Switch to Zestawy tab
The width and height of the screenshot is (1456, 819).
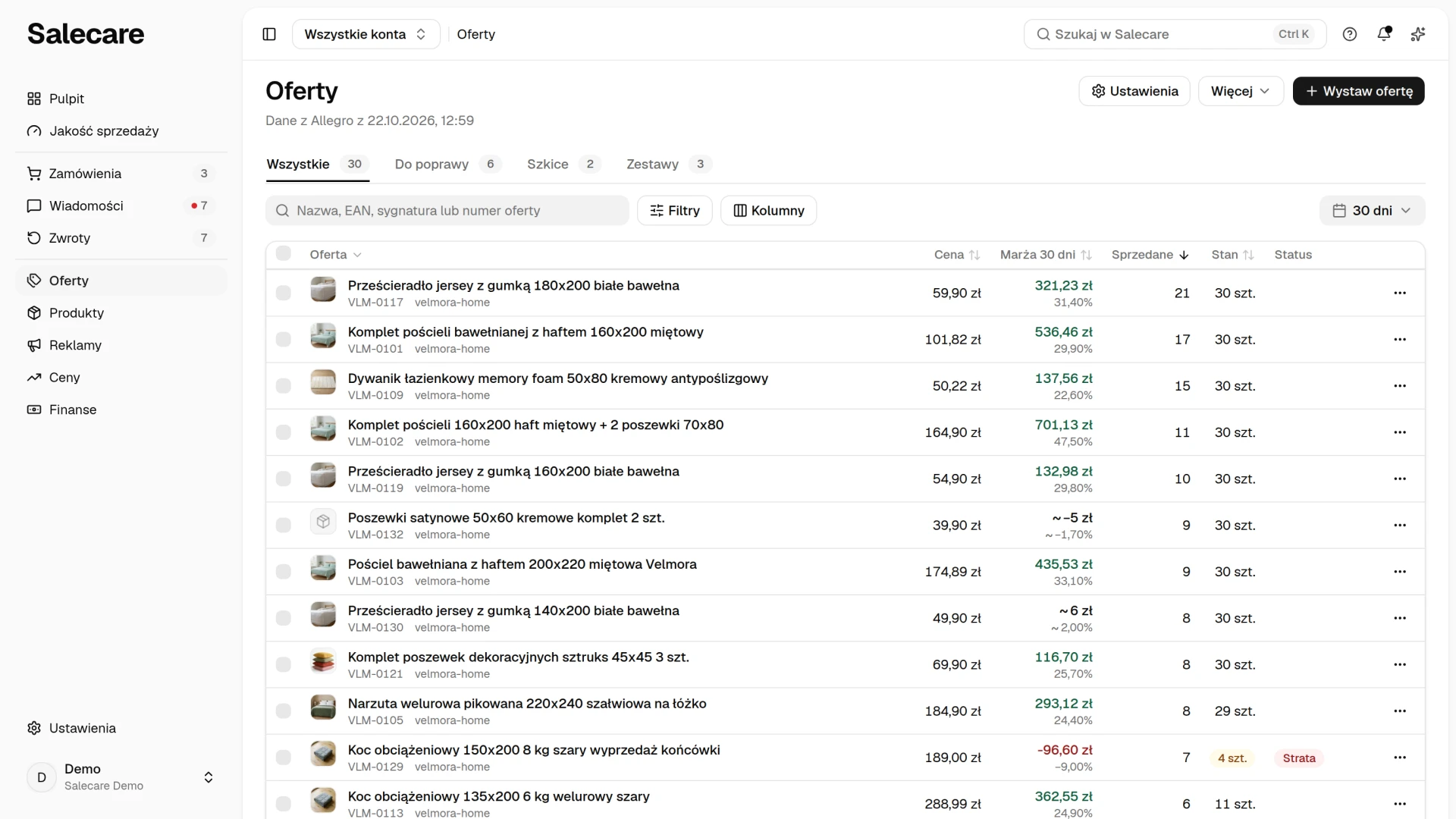coord(668,165)
